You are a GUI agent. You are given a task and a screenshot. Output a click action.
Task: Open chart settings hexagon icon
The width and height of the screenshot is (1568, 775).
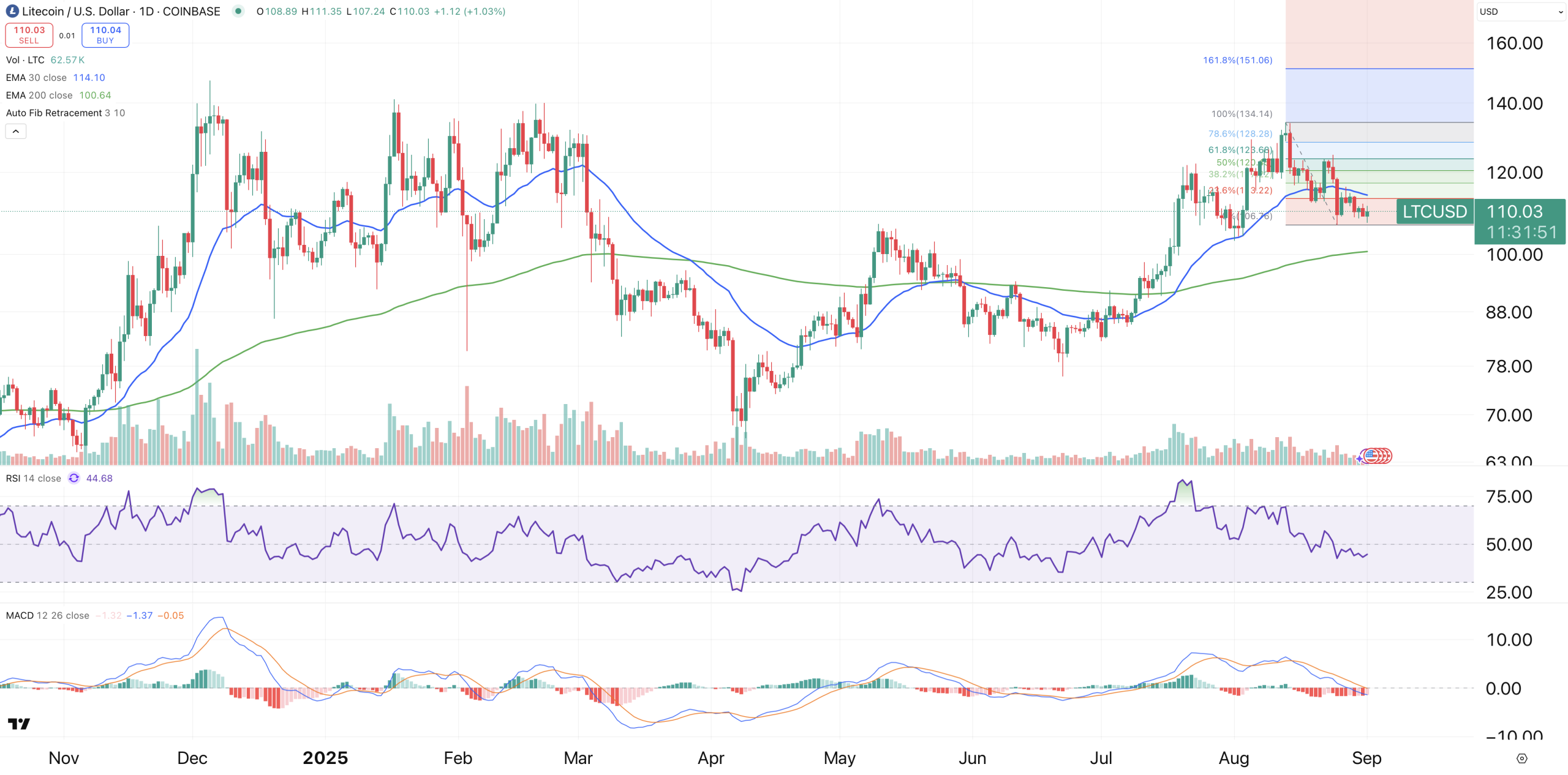coord(1521,758)
